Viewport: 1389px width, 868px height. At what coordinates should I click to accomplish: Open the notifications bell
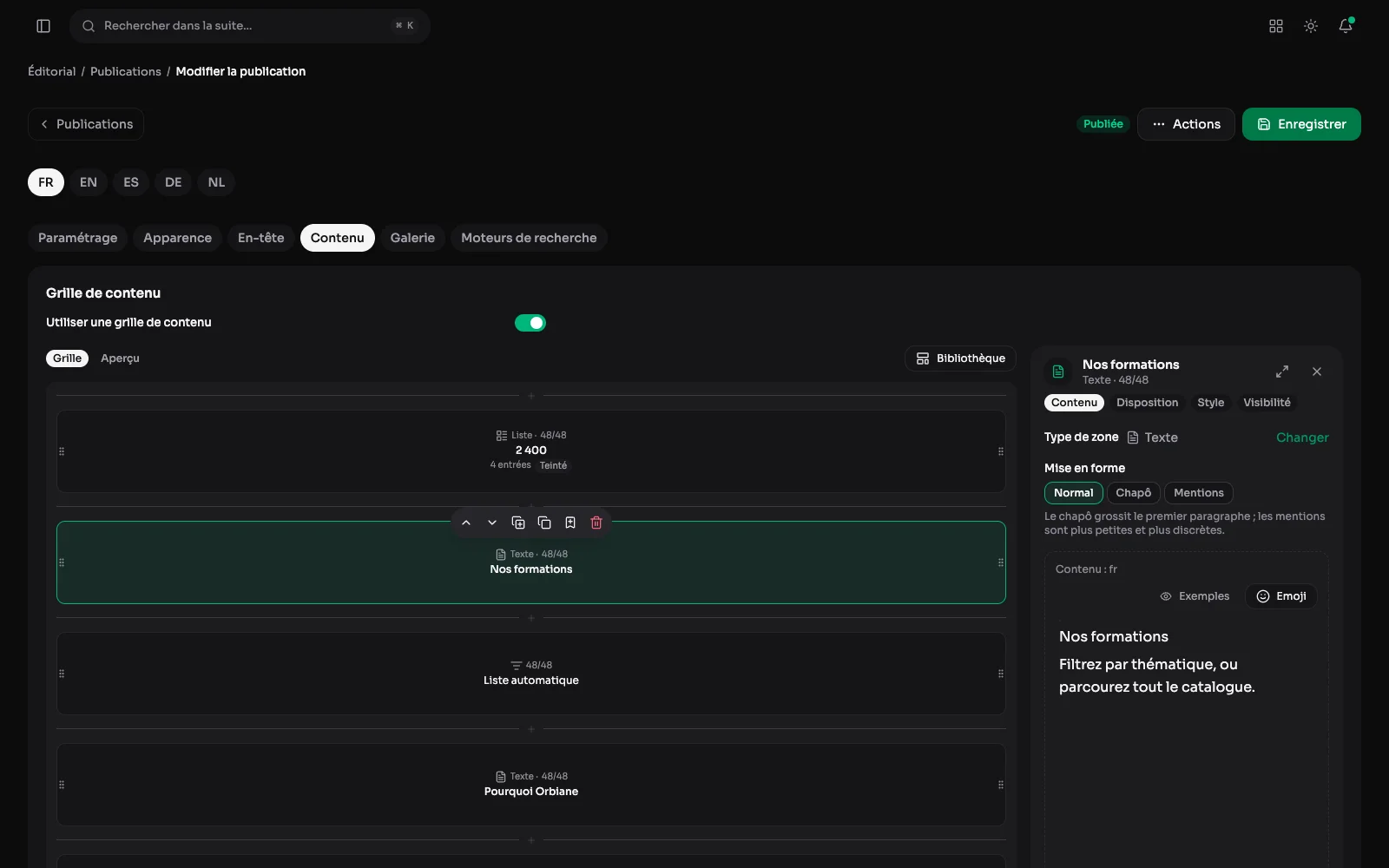click(x=1346, y=26)
